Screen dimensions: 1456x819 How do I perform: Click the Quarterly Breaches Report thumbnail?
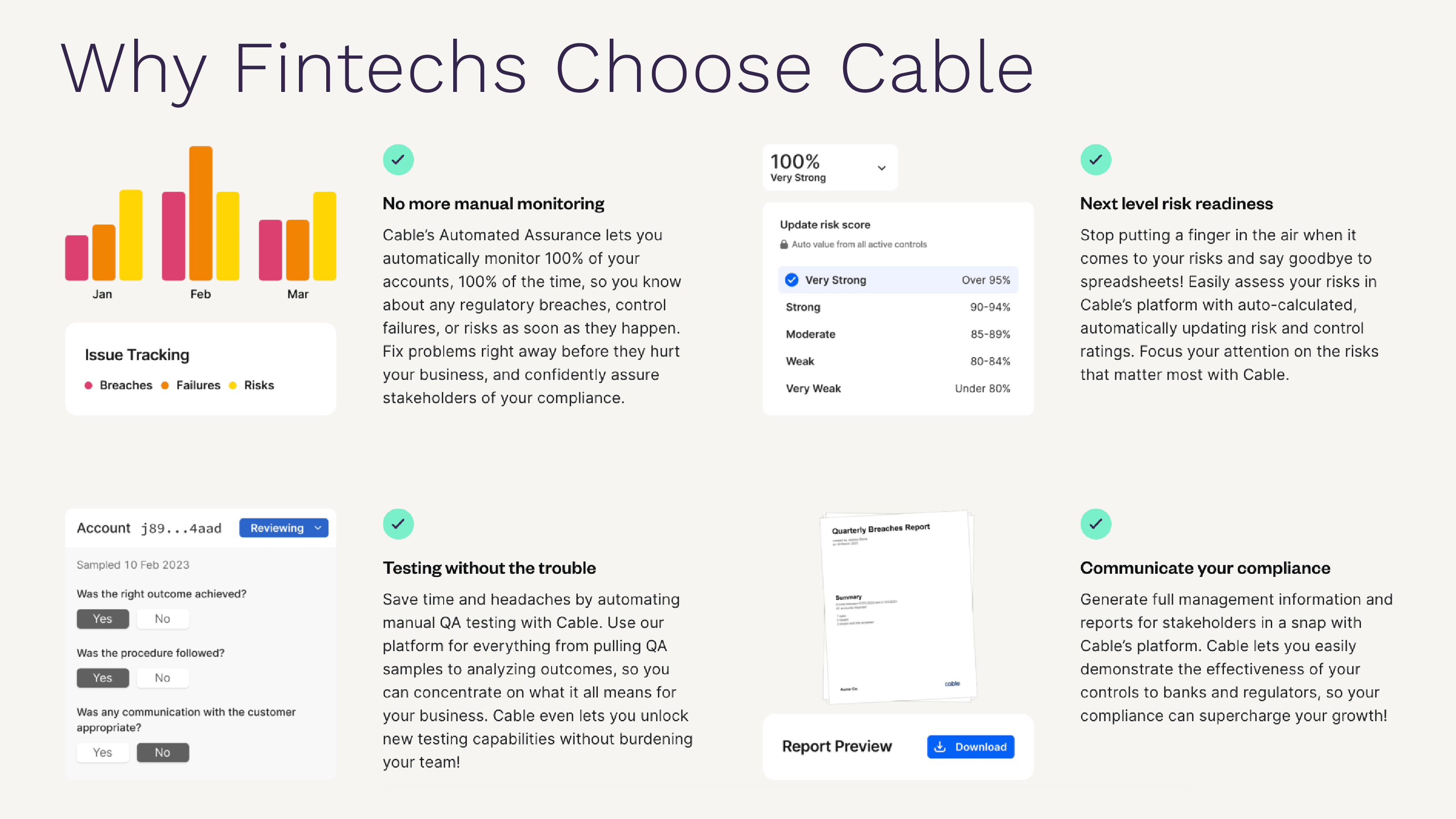(898, 607)
